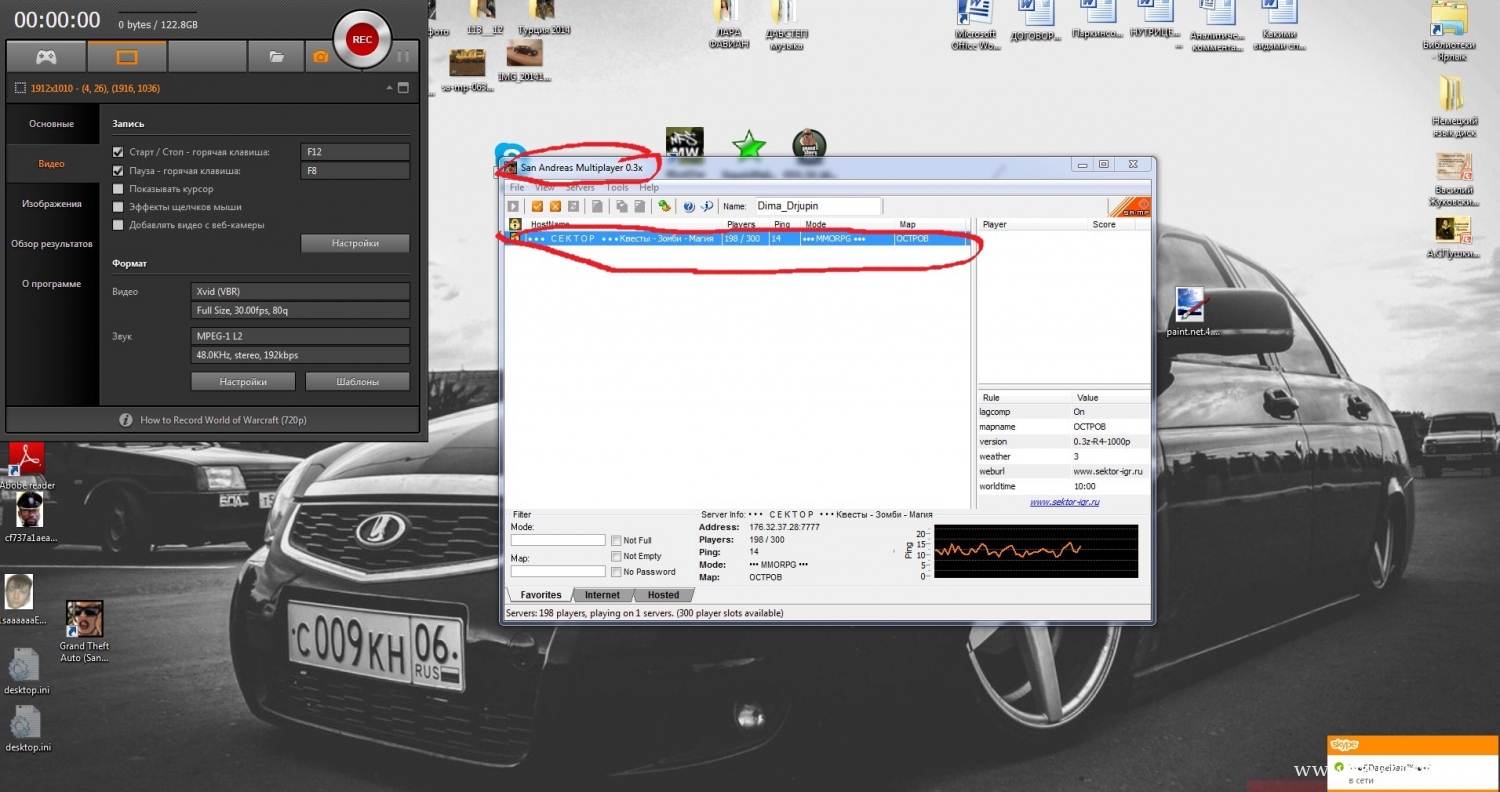Open output folder icon in Bandicam

point(277,58)
